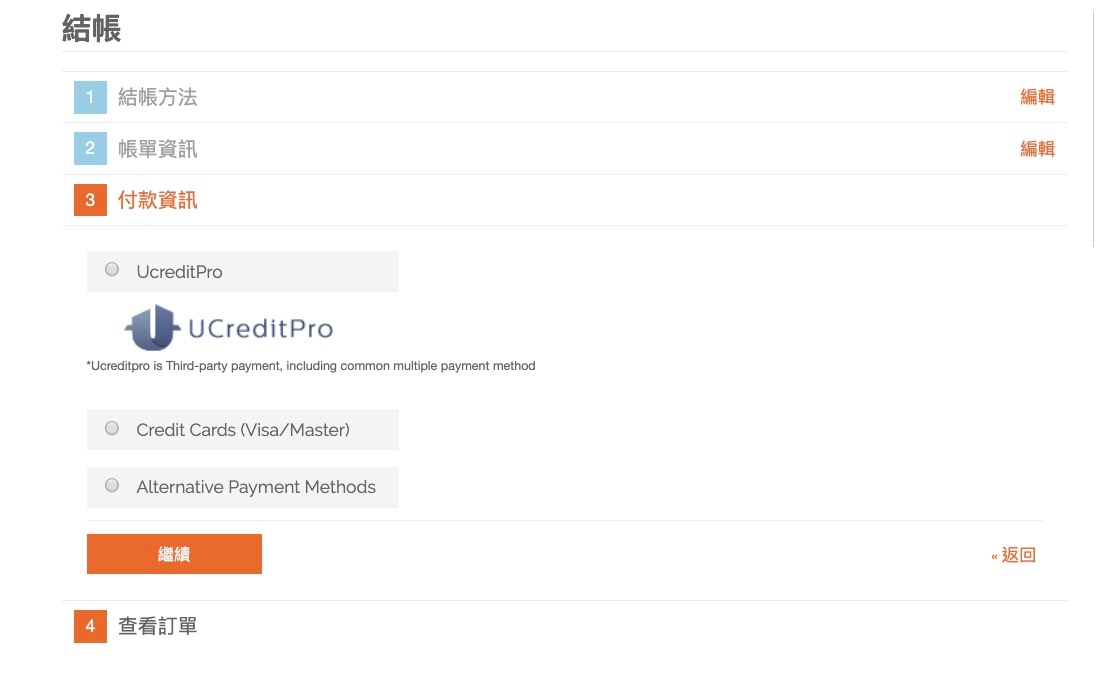1100x676 pixels.
Task: Select the UcreditPro radio button
Action: [112, 269]
